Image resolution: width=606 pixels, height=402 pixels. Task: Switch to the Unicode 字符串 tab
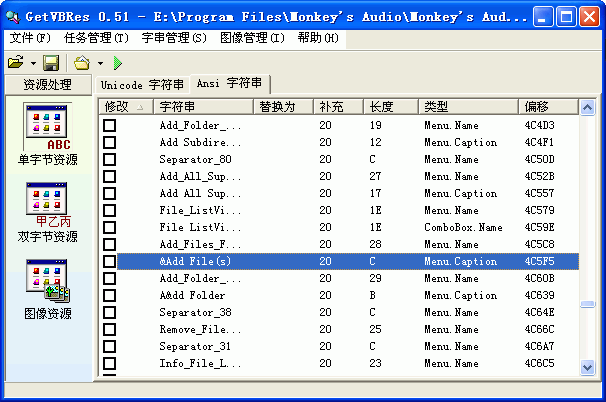click(x=142, y=85)
